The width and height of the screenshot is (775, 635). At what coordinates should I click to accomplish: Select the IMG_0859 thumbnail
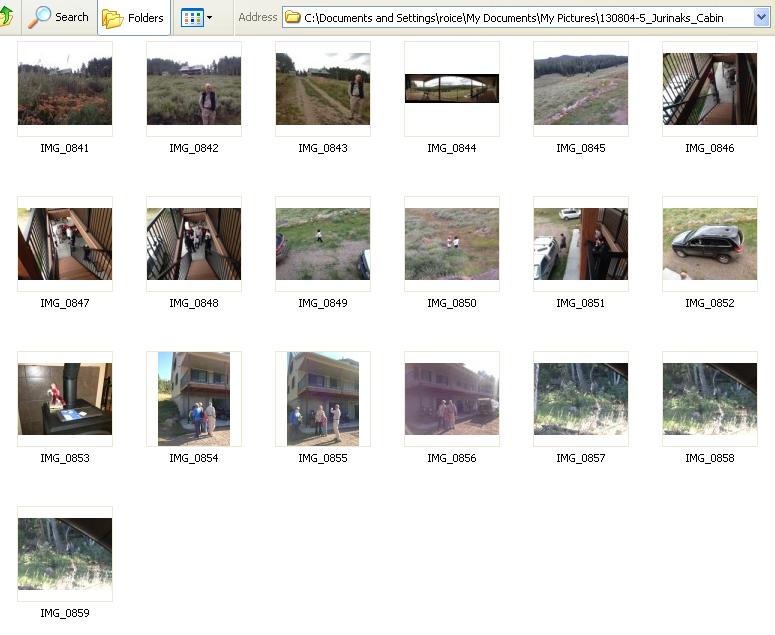tap(65, 554)
